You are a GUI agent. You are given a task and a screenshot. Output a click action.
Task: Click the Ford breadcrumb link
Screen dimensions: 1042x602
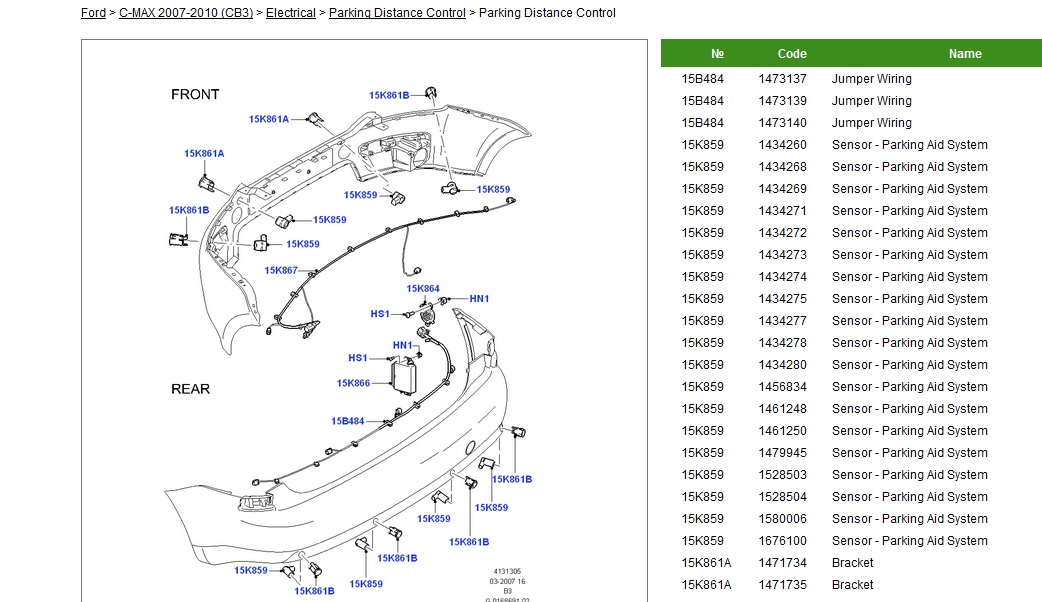[x=93, y=13]
